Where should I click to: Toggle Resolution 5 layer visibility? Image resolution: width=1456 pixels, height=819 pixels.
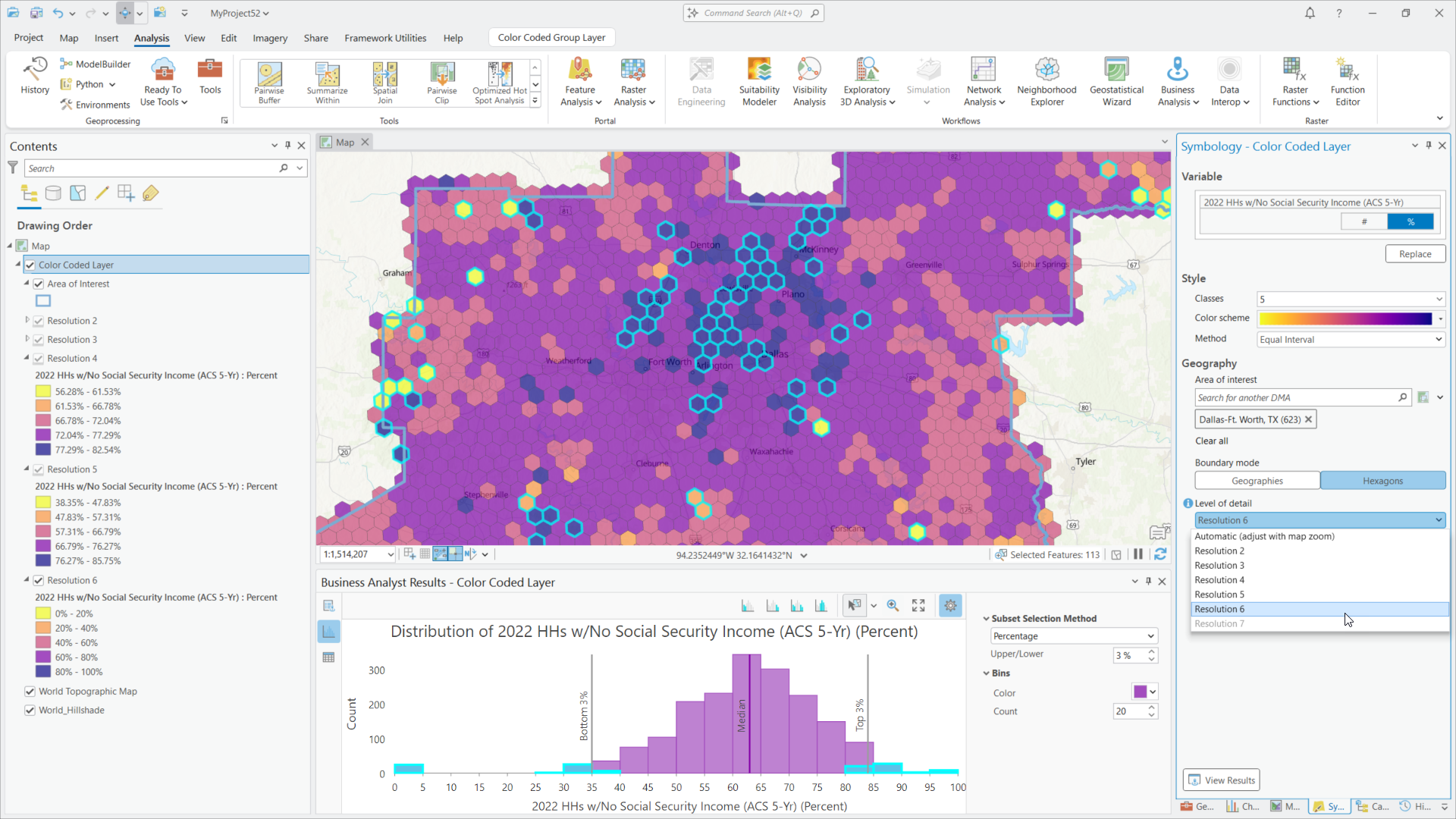39,469
